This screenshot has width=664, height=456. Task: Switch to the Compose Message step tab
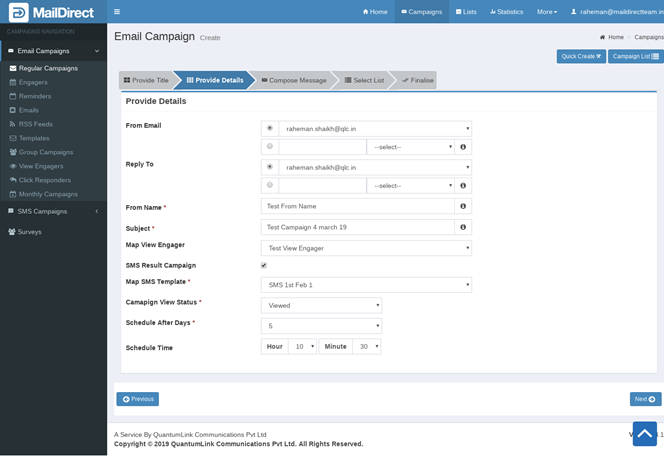(x=294, y=80)
